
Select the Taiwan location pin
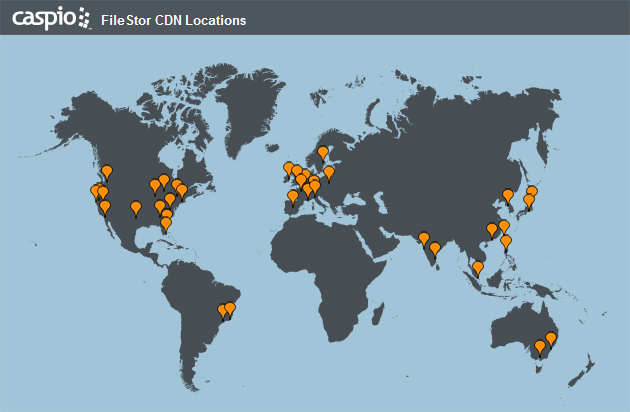coord(504,226)
